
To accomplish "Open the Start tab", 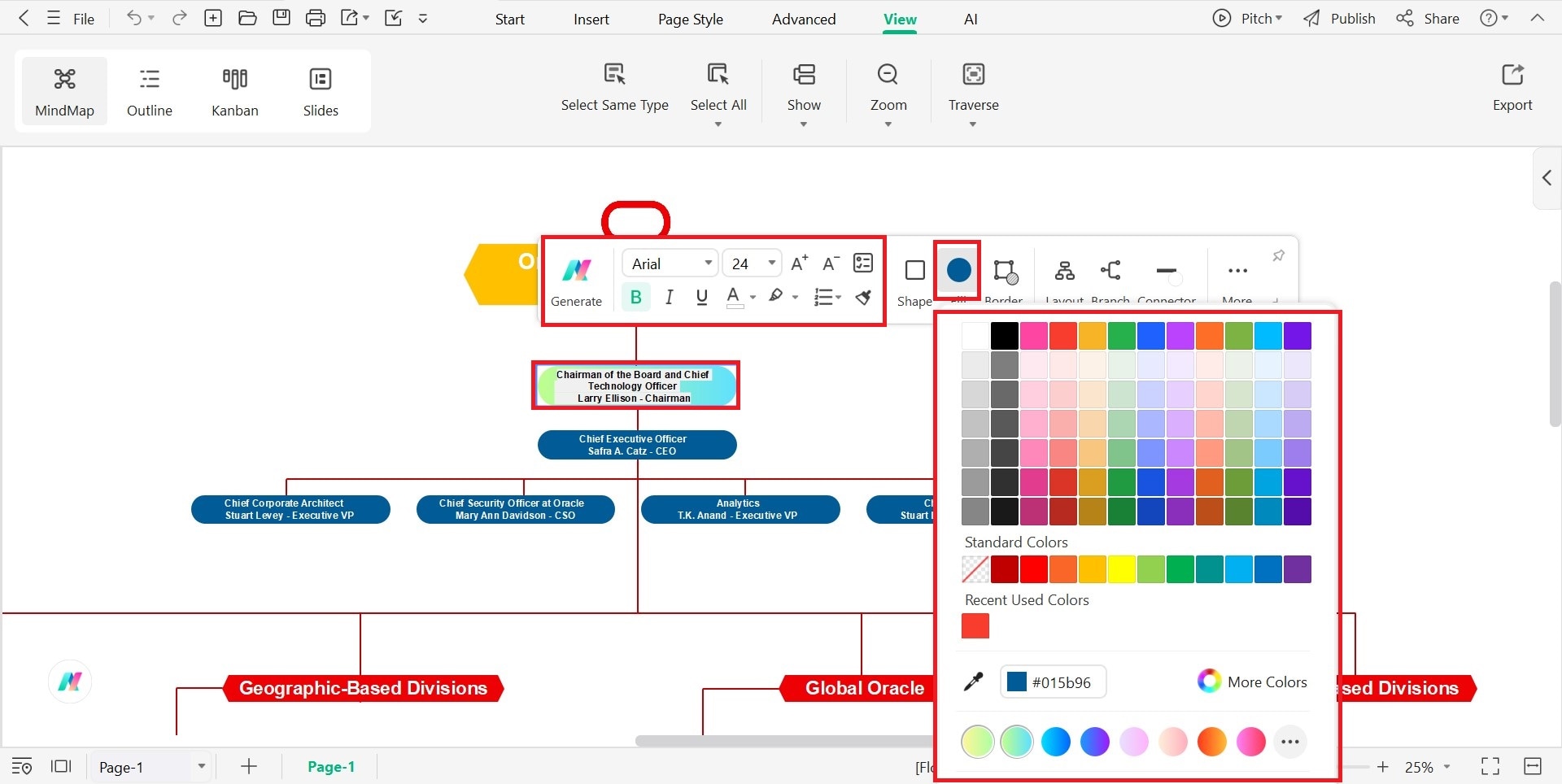I will click(x=510, y=19).
